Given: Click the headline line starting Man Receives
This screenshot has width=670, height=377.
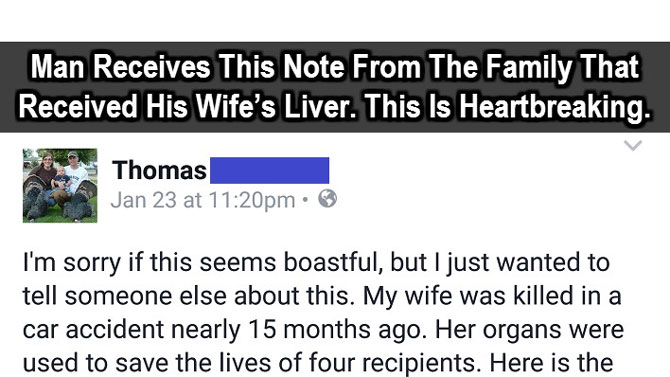Looking at the screenshot, I should pos(335,67).
